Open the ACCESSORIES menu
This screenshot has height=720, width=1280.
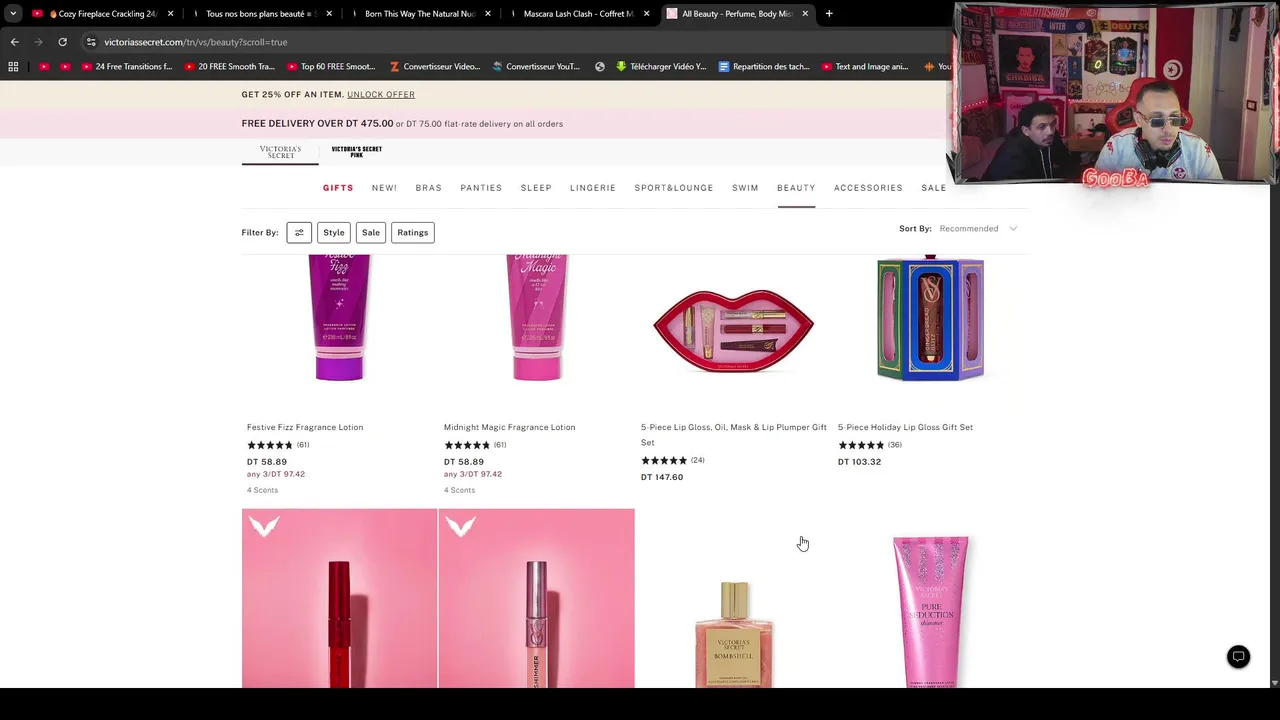[868, 188]
